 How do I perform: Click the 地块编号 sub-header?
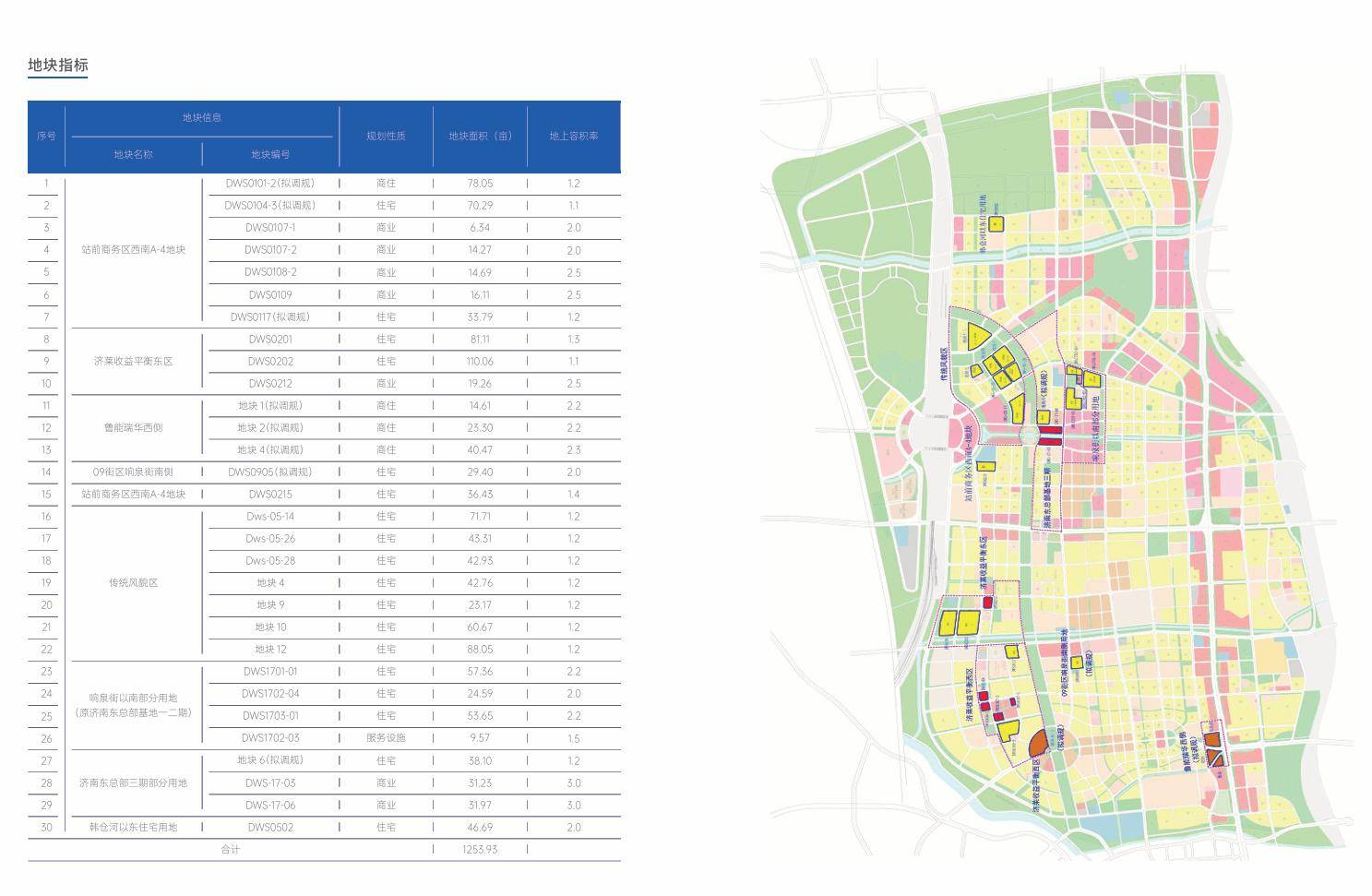tap(270, 154)
